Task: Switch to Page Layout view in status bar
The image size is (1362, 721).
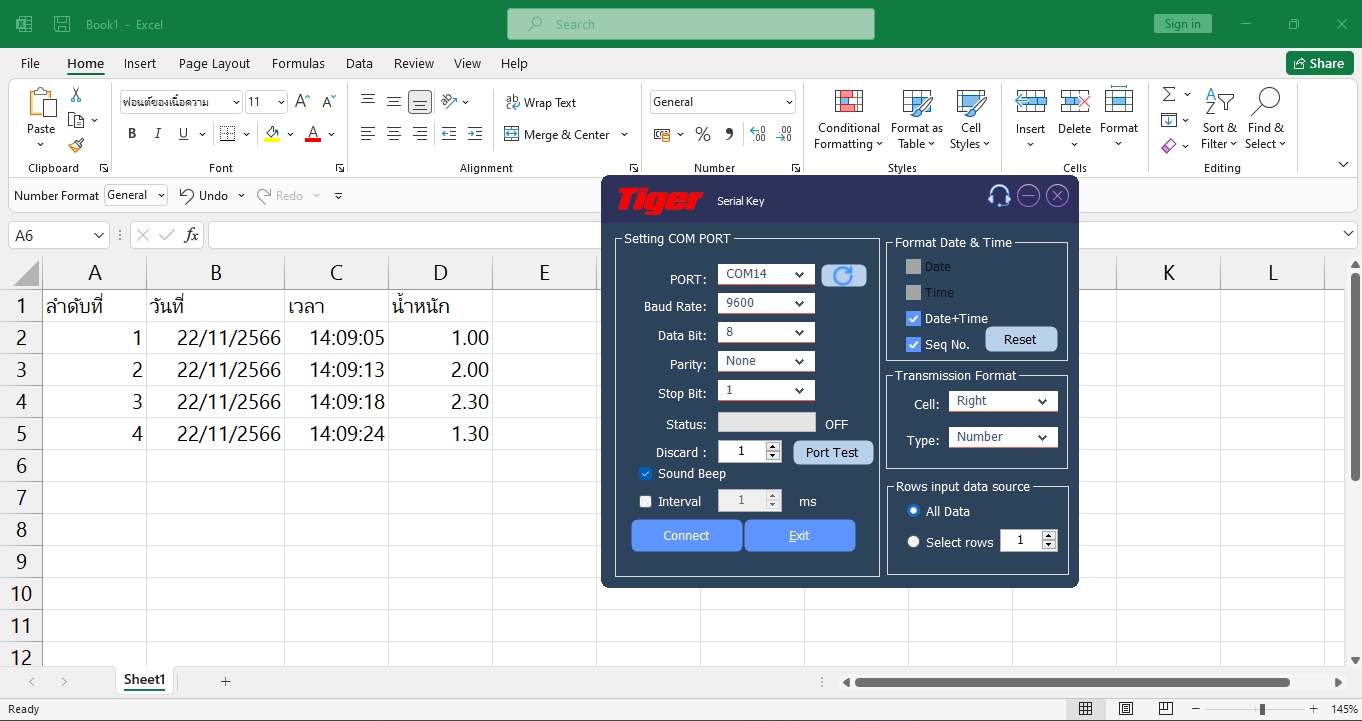Action: (x=1126, y=709)
